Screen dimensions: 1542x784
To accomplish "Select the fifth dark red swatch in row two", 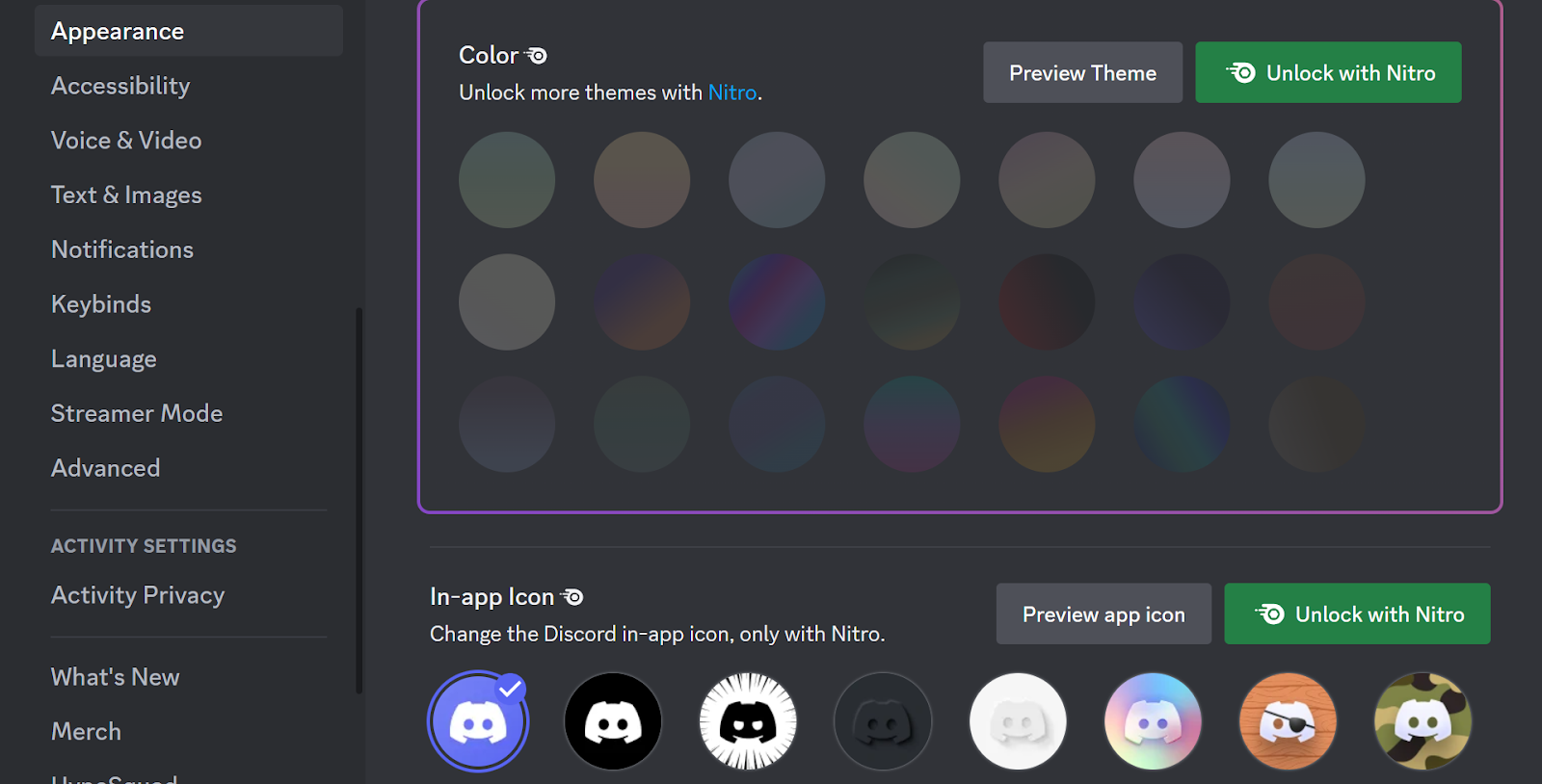I will tap(1047, 301).
